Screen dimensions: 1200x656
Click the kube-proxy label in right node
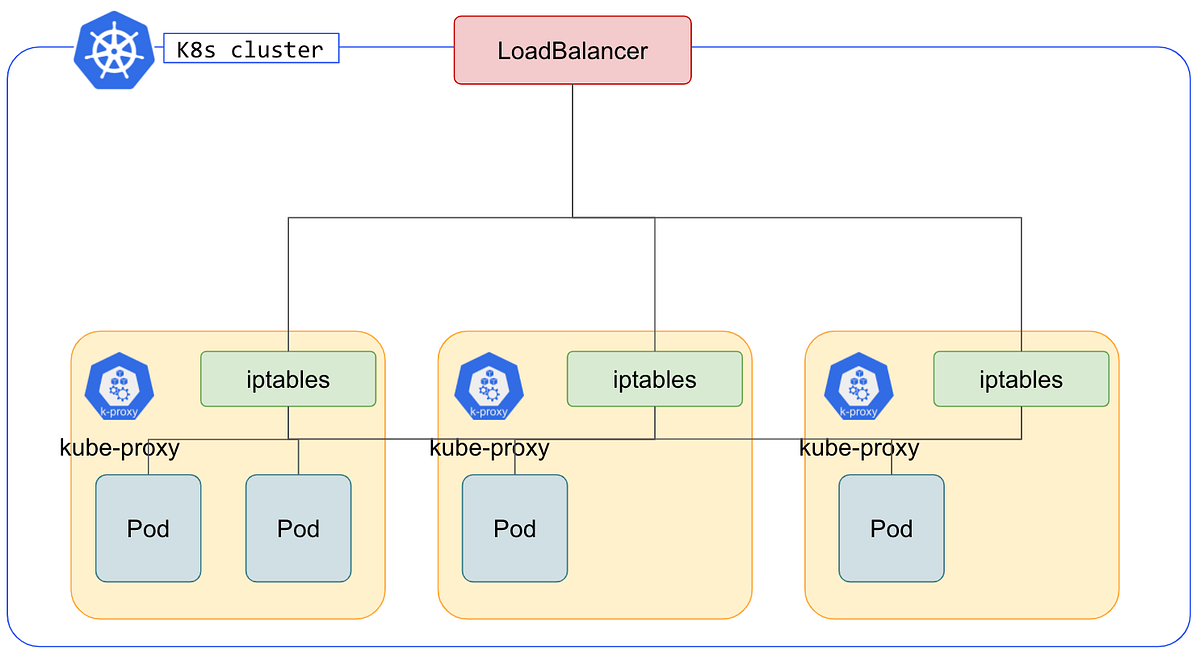859,448
